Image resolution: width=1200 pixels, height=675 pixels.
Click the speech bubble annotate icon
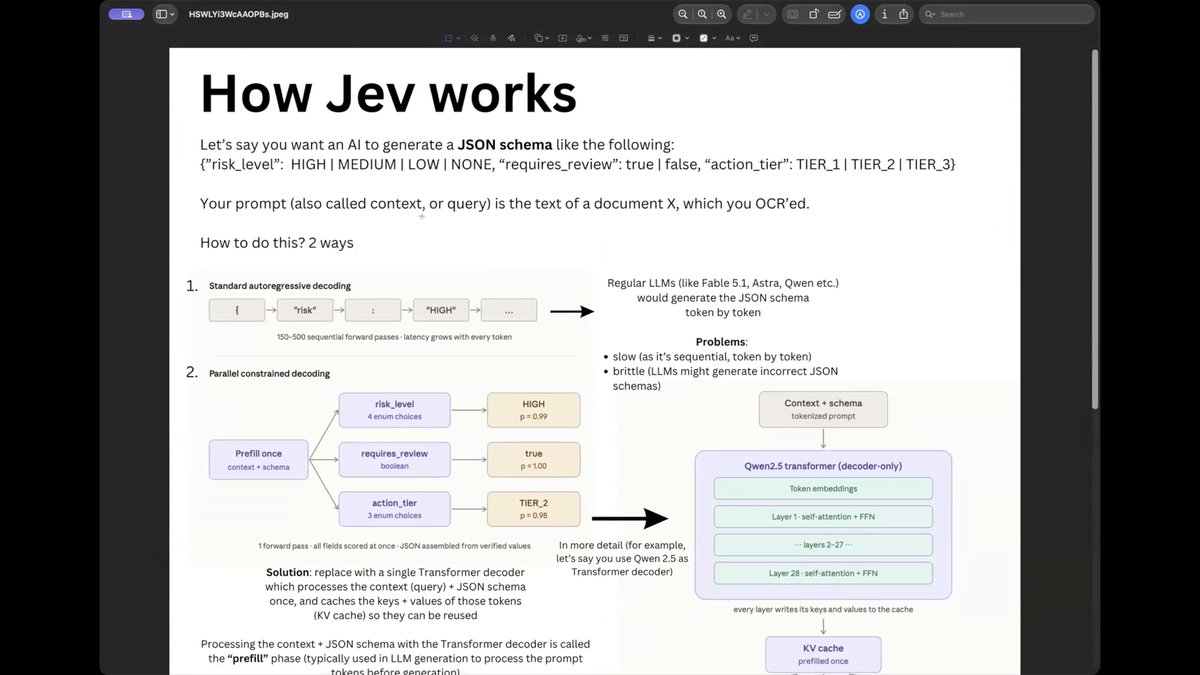753,38
